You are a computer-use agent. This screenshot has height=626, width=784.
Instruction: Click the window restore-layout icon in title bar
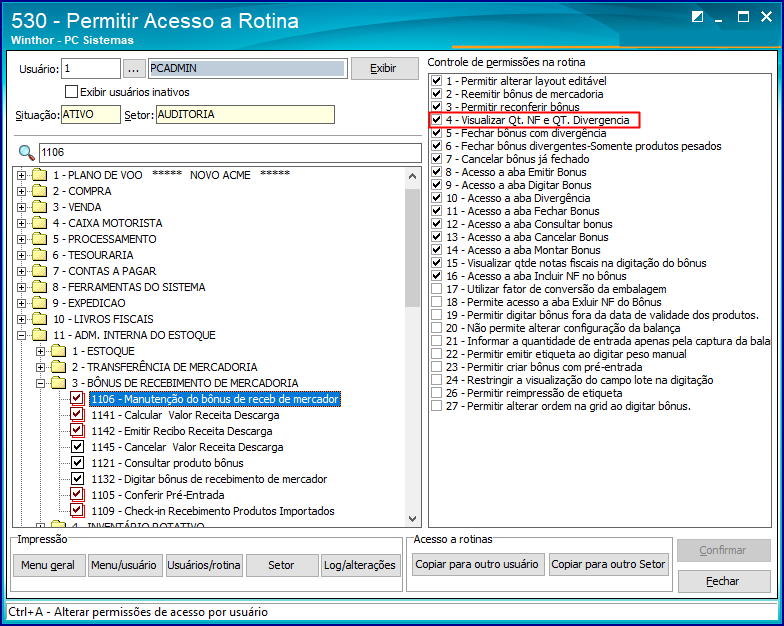[697, 17]
